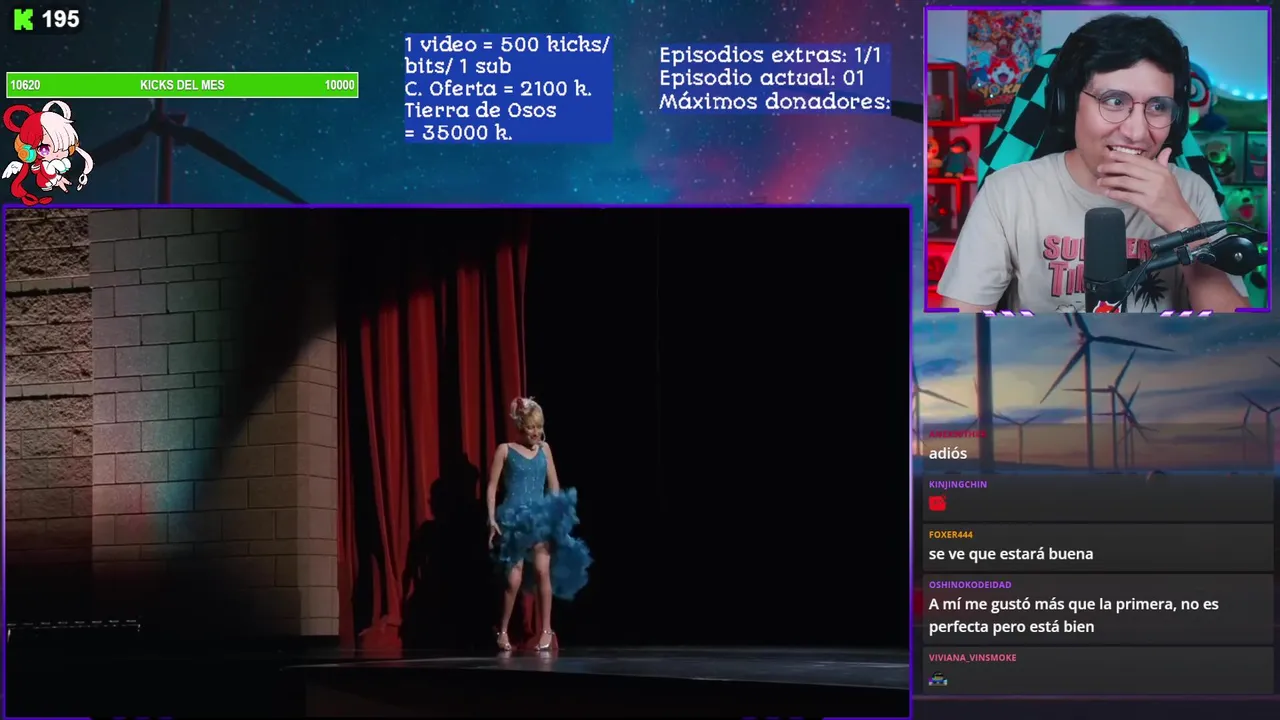Click the green Kick logo icon

point(22,19)
